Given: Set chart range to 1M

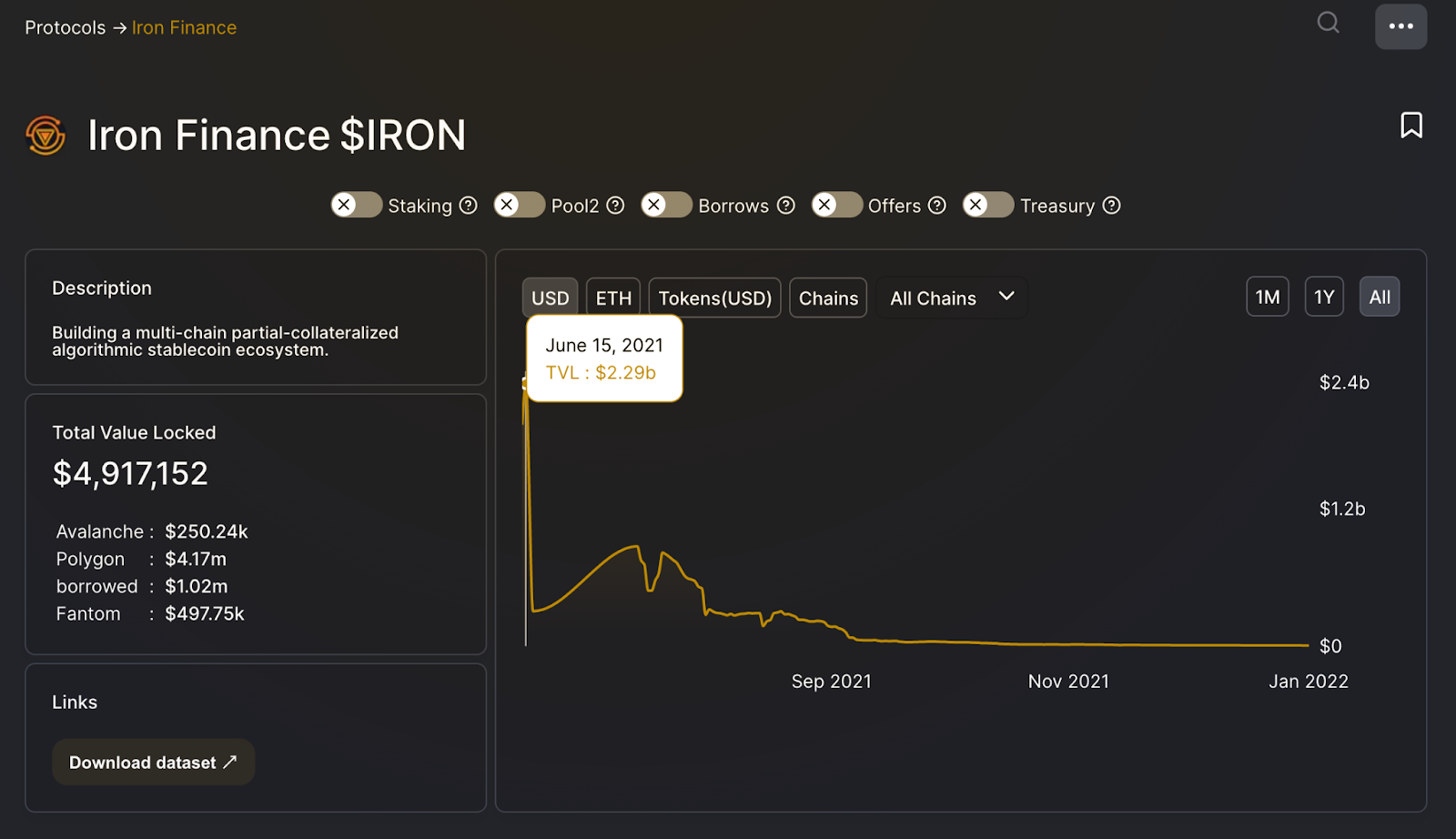Looking at the screenshot, I should (x=1268, y=297).
